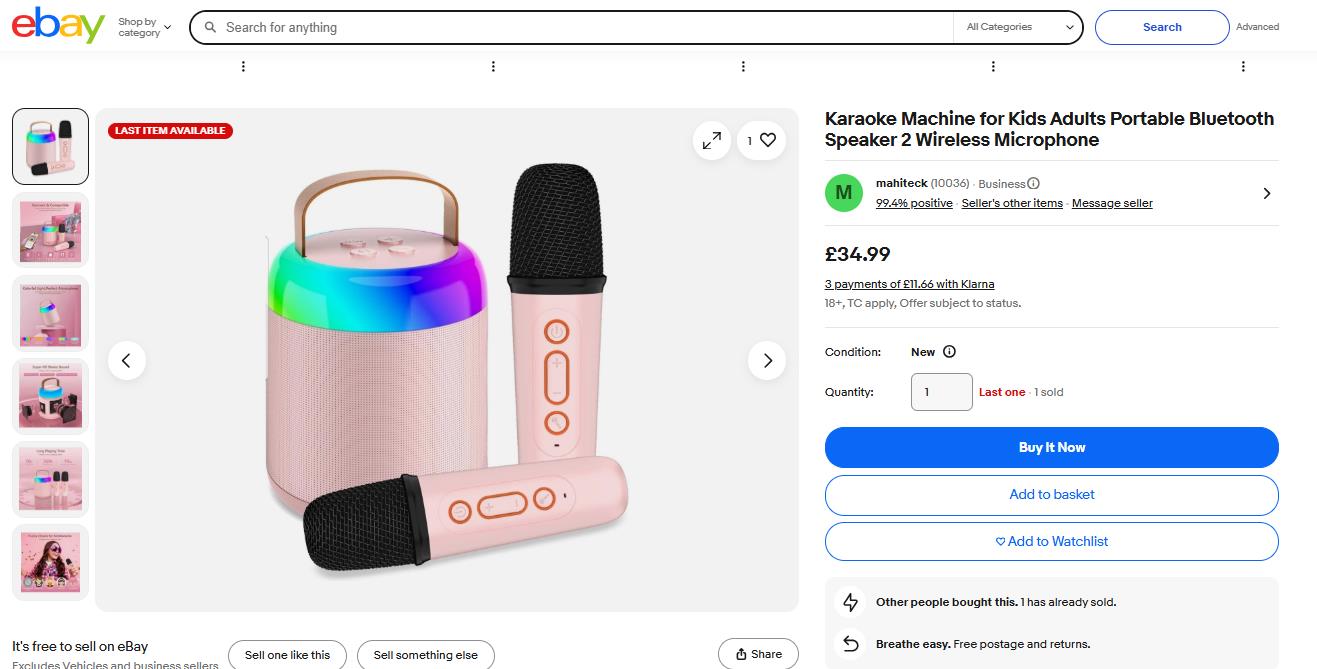Add item to watchlist with heart icon
This screenshot has height=669, width=1317.
(767, 141)
